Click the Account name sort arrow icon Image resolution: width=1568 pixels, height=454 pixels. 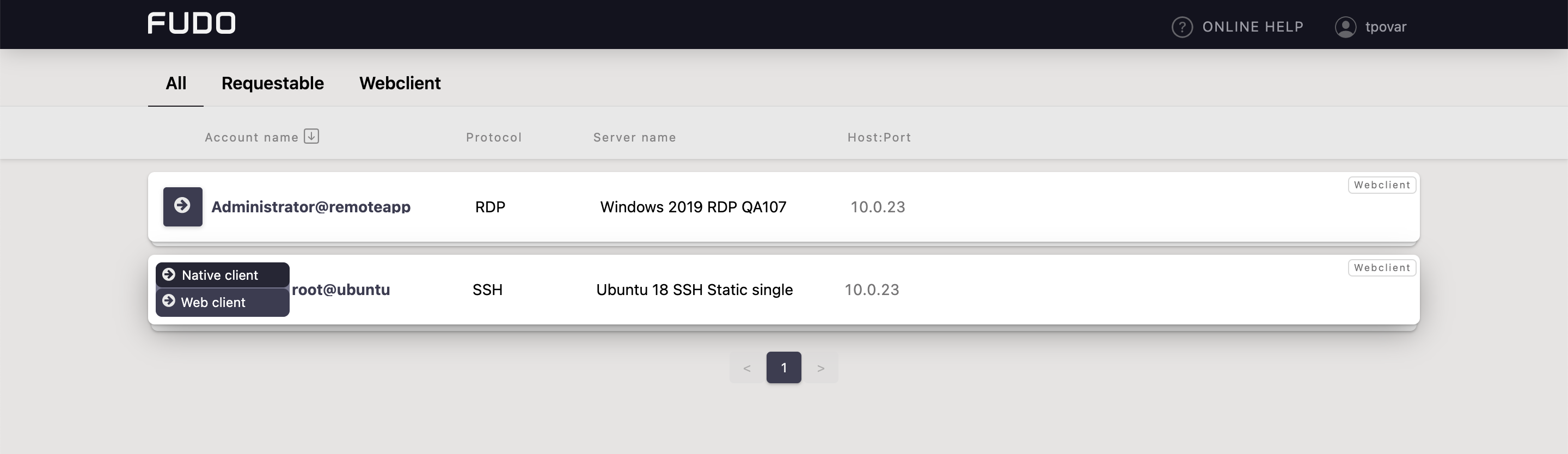(311, 136)
